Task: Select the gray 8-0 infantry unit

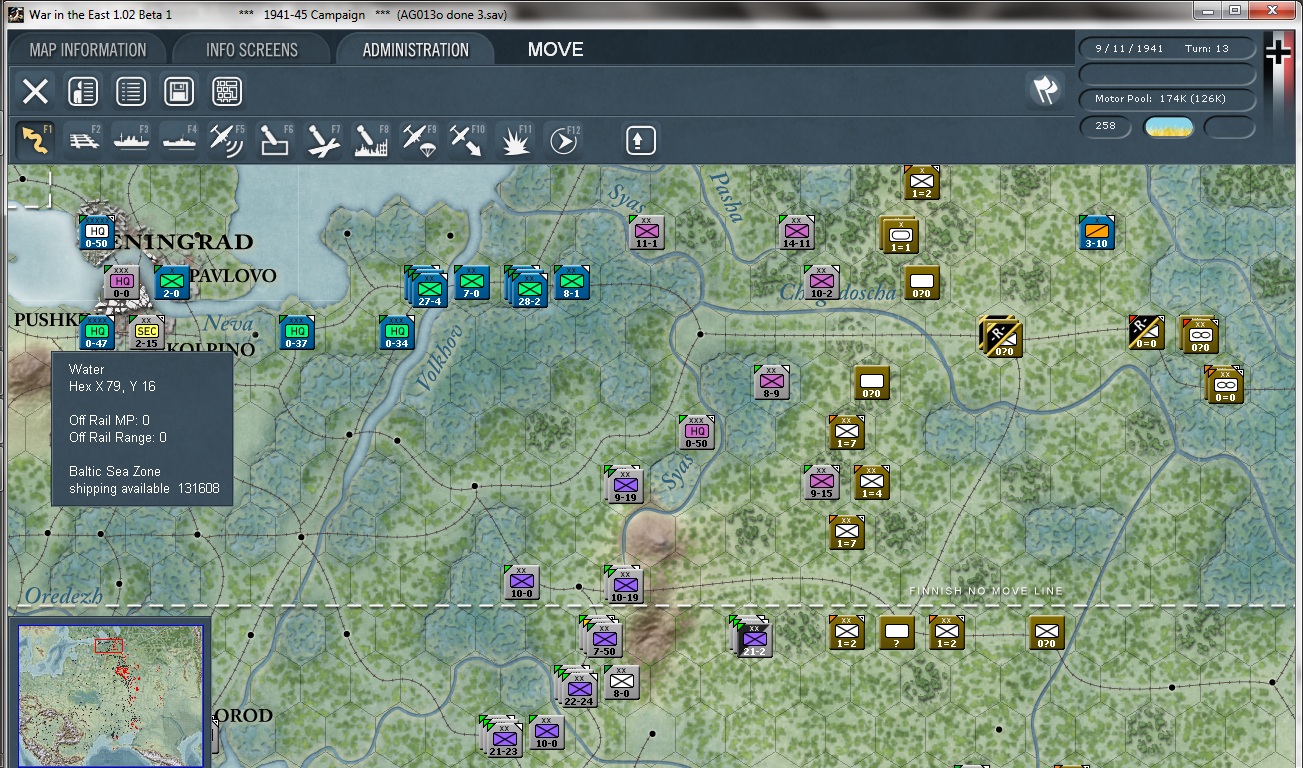Action: tap(621, 683)
